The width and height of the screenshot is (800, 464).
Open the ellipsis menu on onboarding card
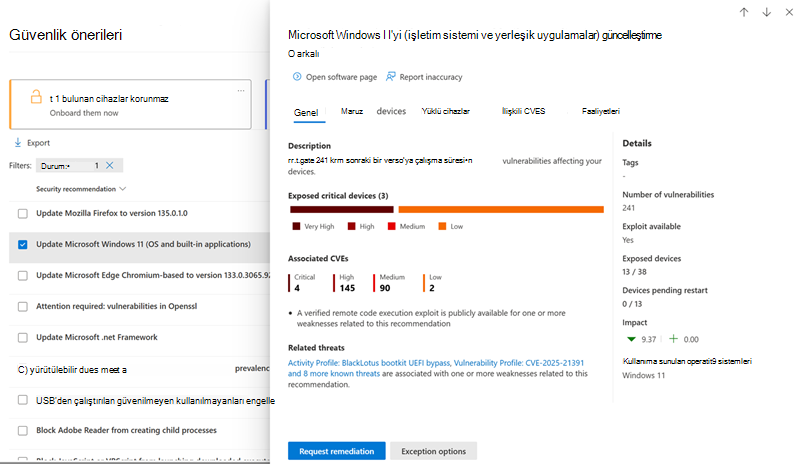coord(241,90)
